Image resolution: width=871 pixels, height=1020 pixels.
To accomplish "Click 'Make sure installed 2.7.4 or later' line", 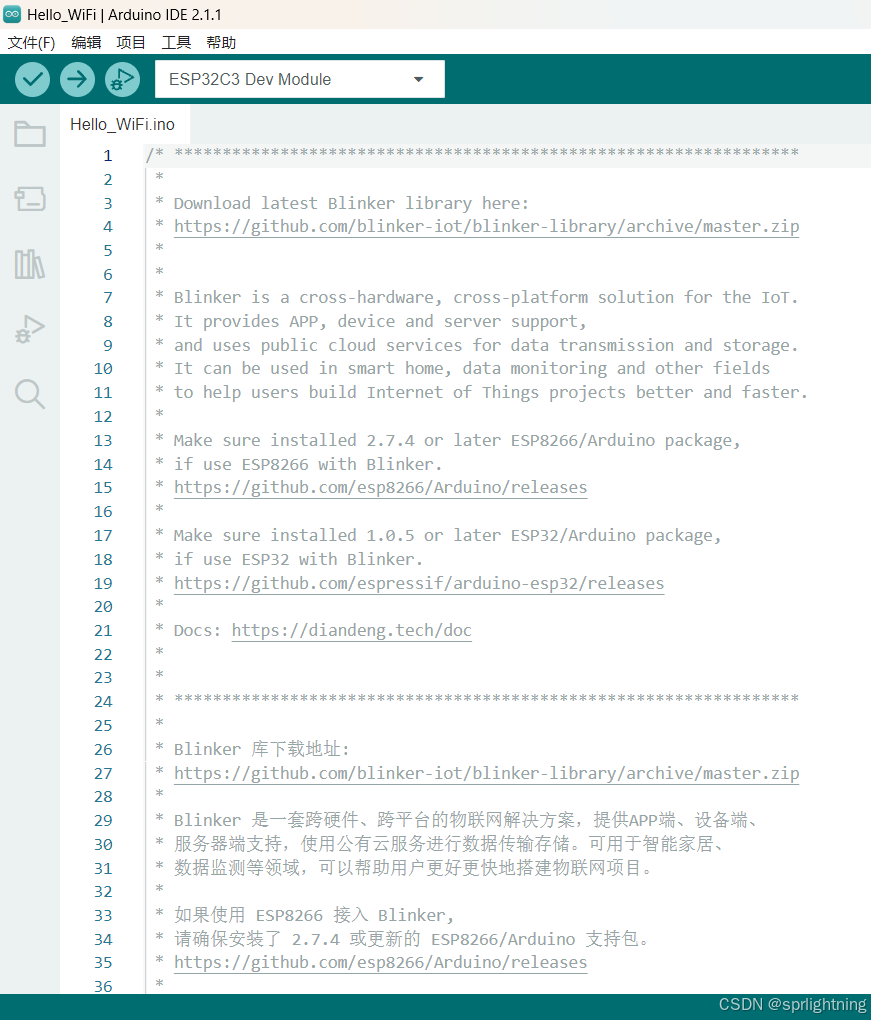I will pos(457,440).
